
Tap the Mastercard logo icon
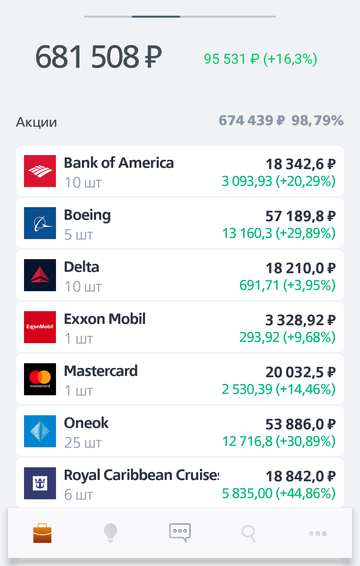click(40, 379)
